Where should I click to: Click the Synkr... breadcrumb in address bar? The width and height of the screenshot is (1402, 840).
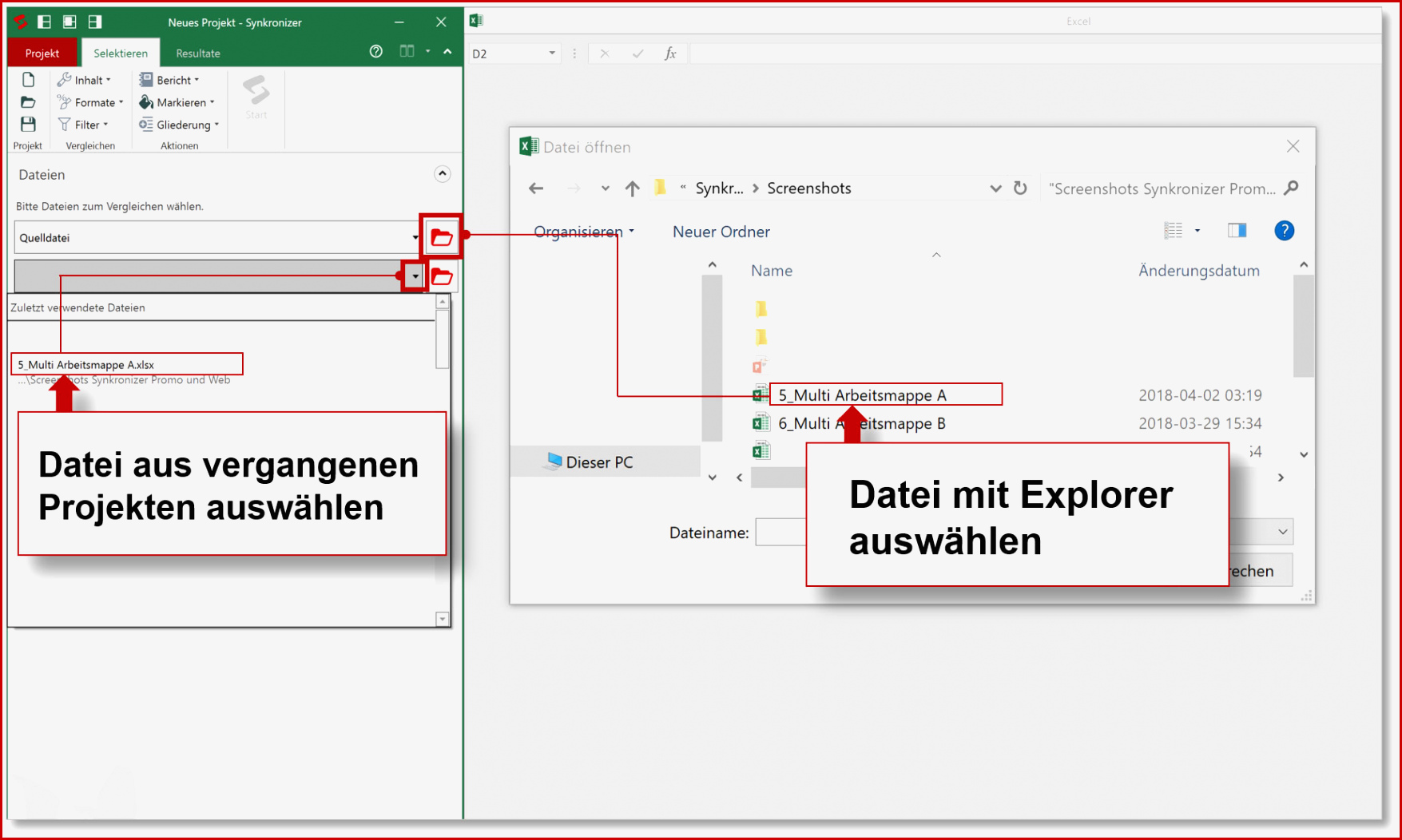click(x=719, y=188)
